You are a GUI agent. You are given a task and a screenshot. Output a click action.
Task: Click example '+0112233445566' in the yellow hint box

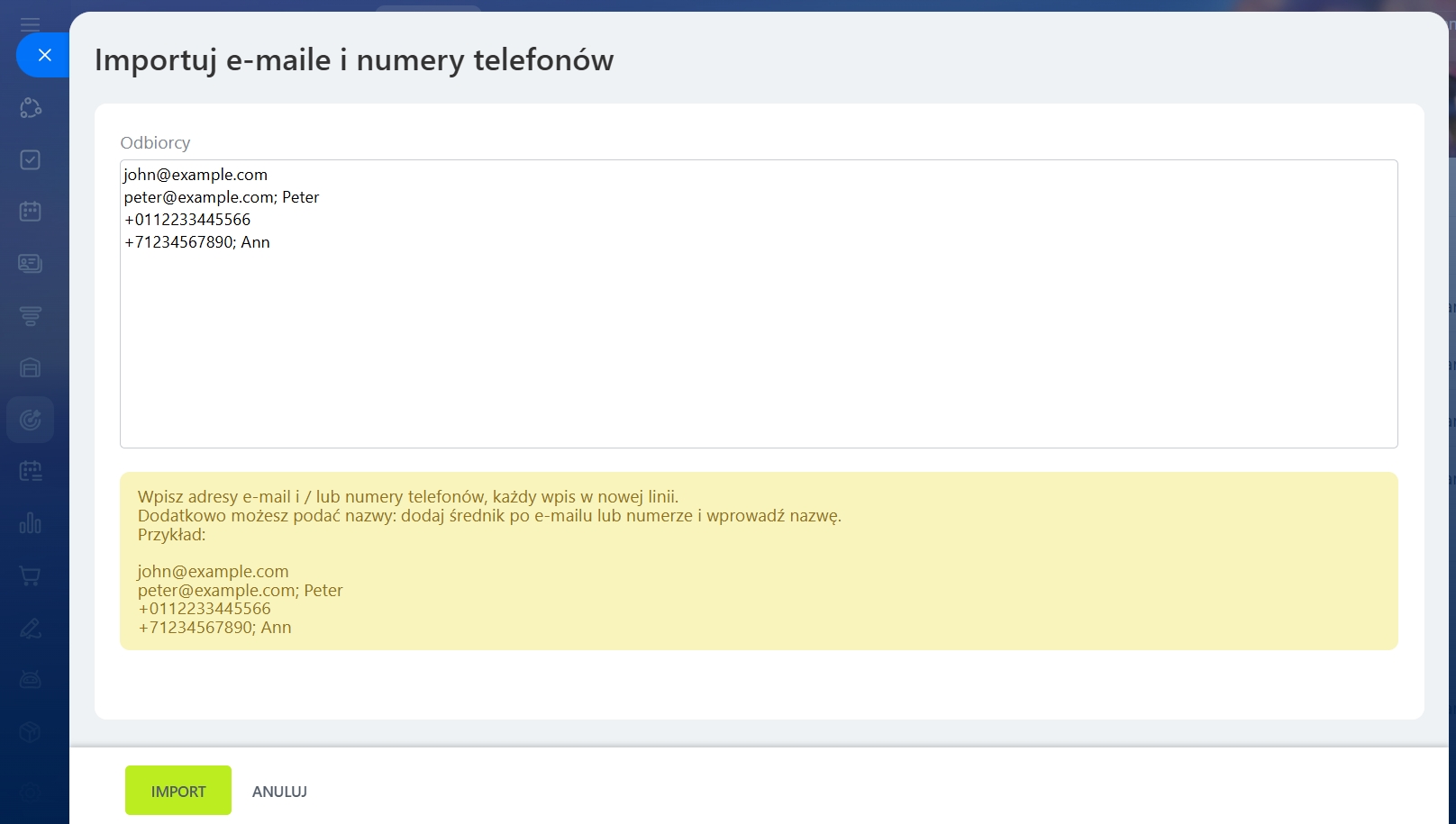click(x=205, y=609)
